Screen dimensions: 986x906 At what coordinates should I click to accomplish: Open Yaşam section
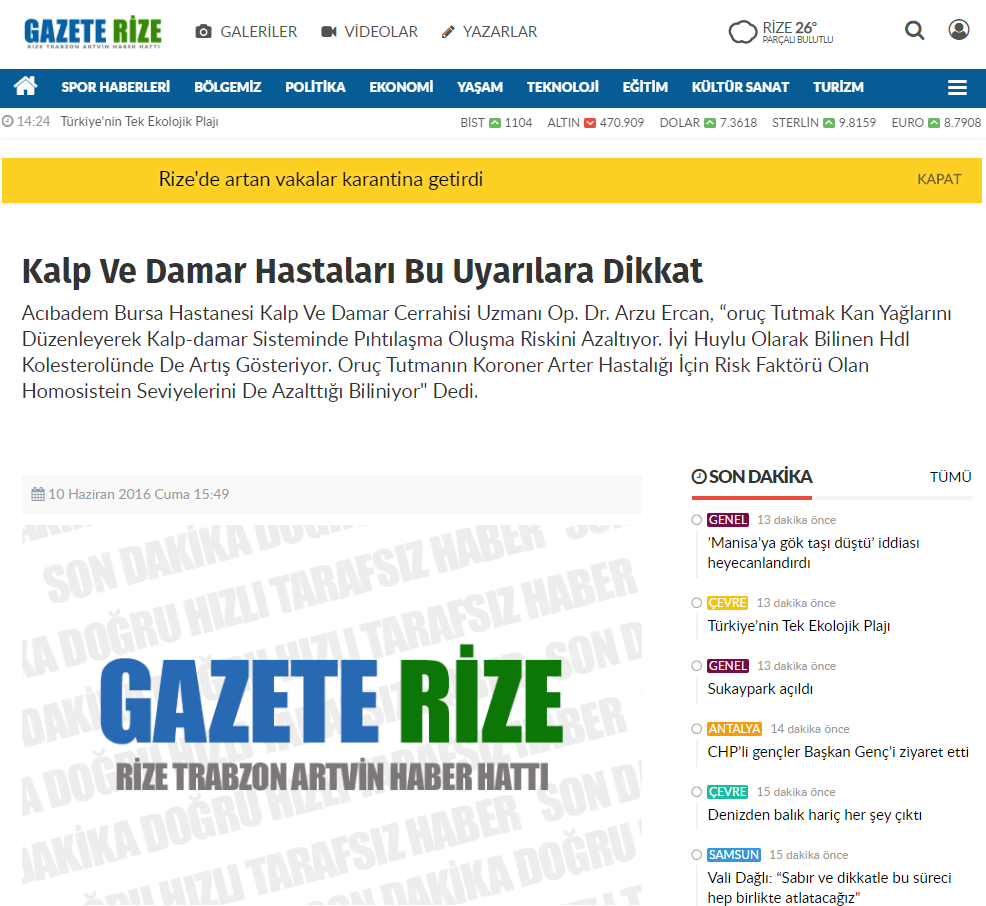coord(480,87)
